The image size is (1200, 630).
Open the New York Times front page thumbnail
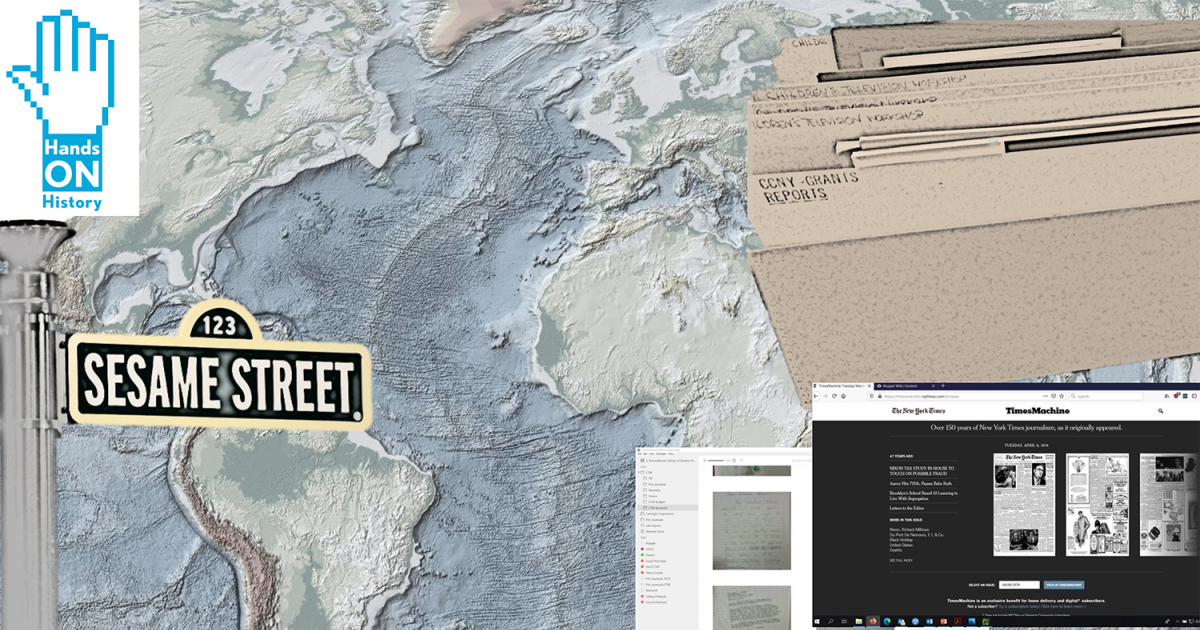coord(1024,504)
